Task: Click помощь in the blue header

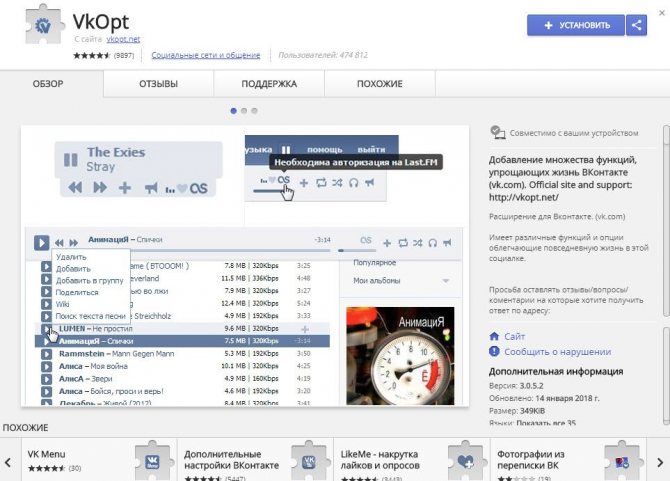Action: (324, 150)
